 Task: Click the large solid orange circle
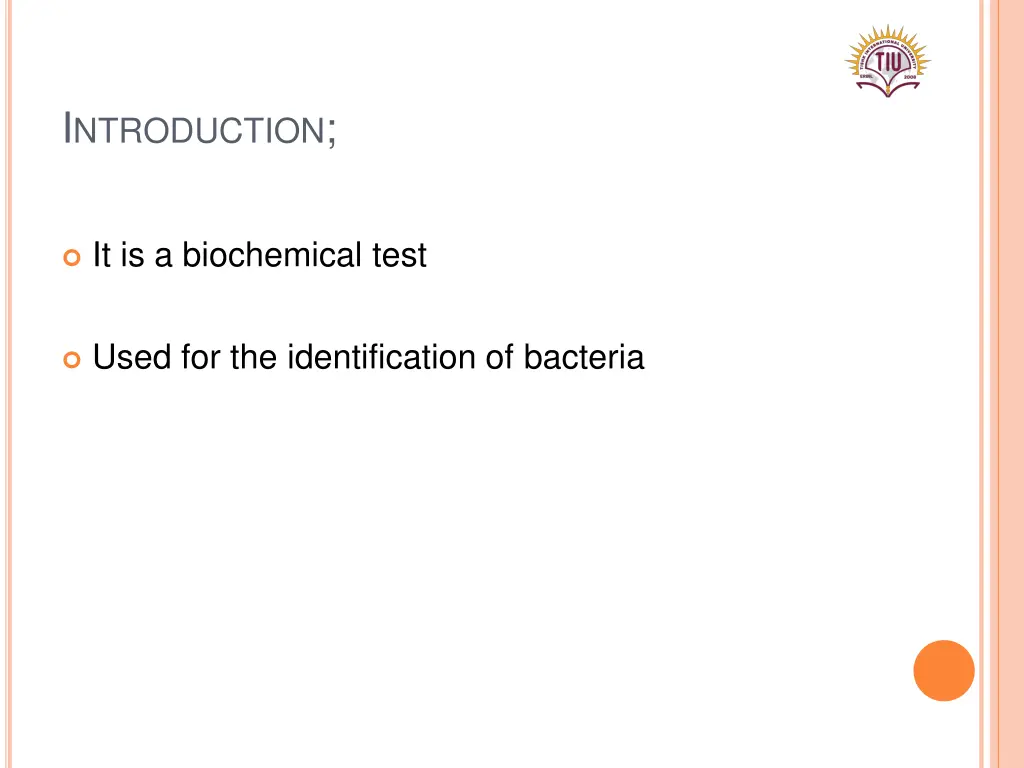pos(944,671)
